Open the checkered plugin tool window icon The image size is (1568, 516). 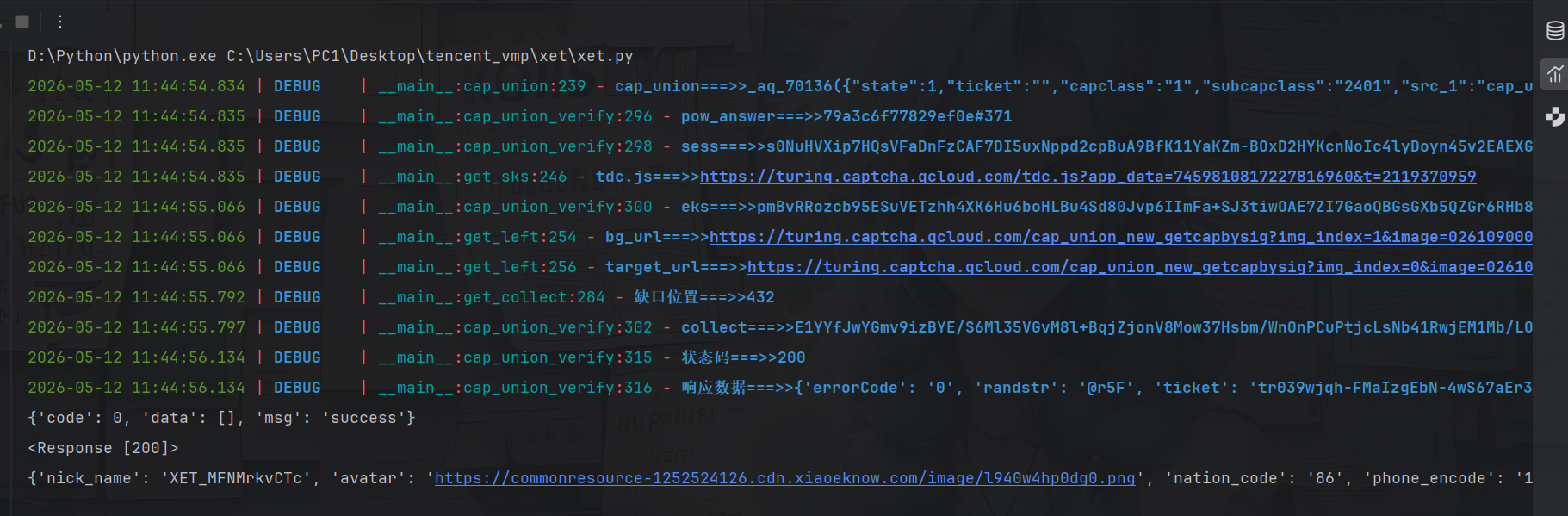point(1555,116)
